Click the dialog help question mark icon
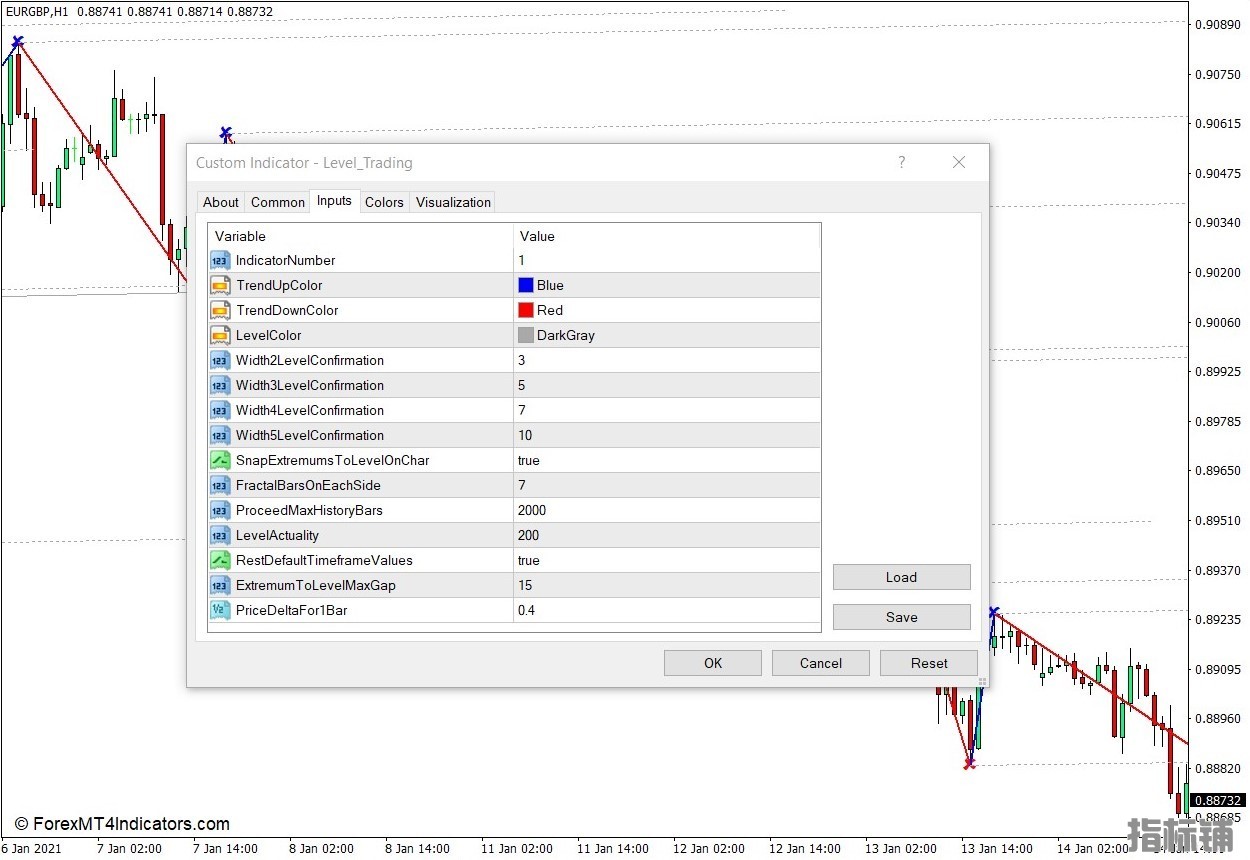Screen dimensions: 1250x860 (x=901, y=162)
